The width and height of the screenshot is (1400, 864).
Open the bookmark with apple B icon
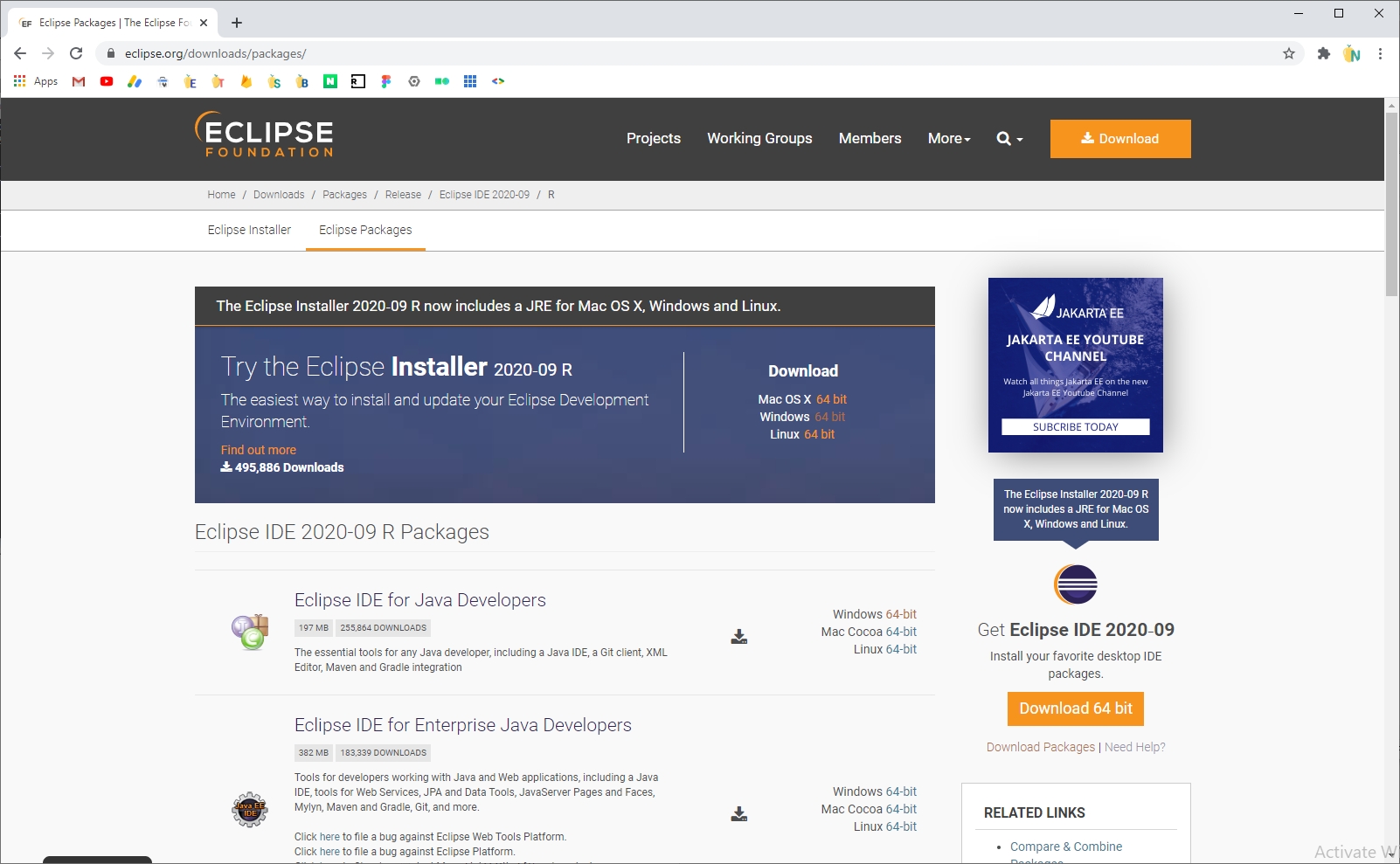[302, 81]
